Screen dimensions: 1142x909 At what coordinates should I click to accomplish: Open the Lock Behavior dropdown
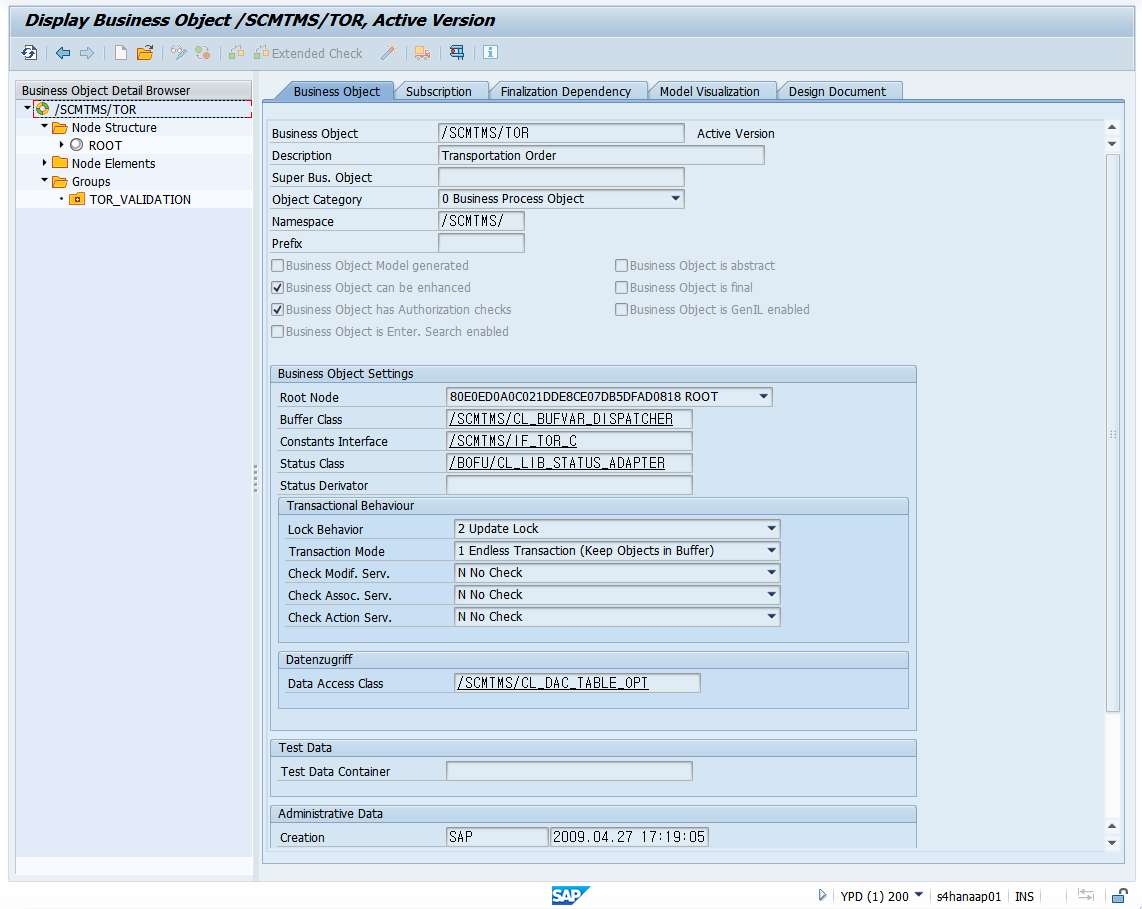pos(771,529)
